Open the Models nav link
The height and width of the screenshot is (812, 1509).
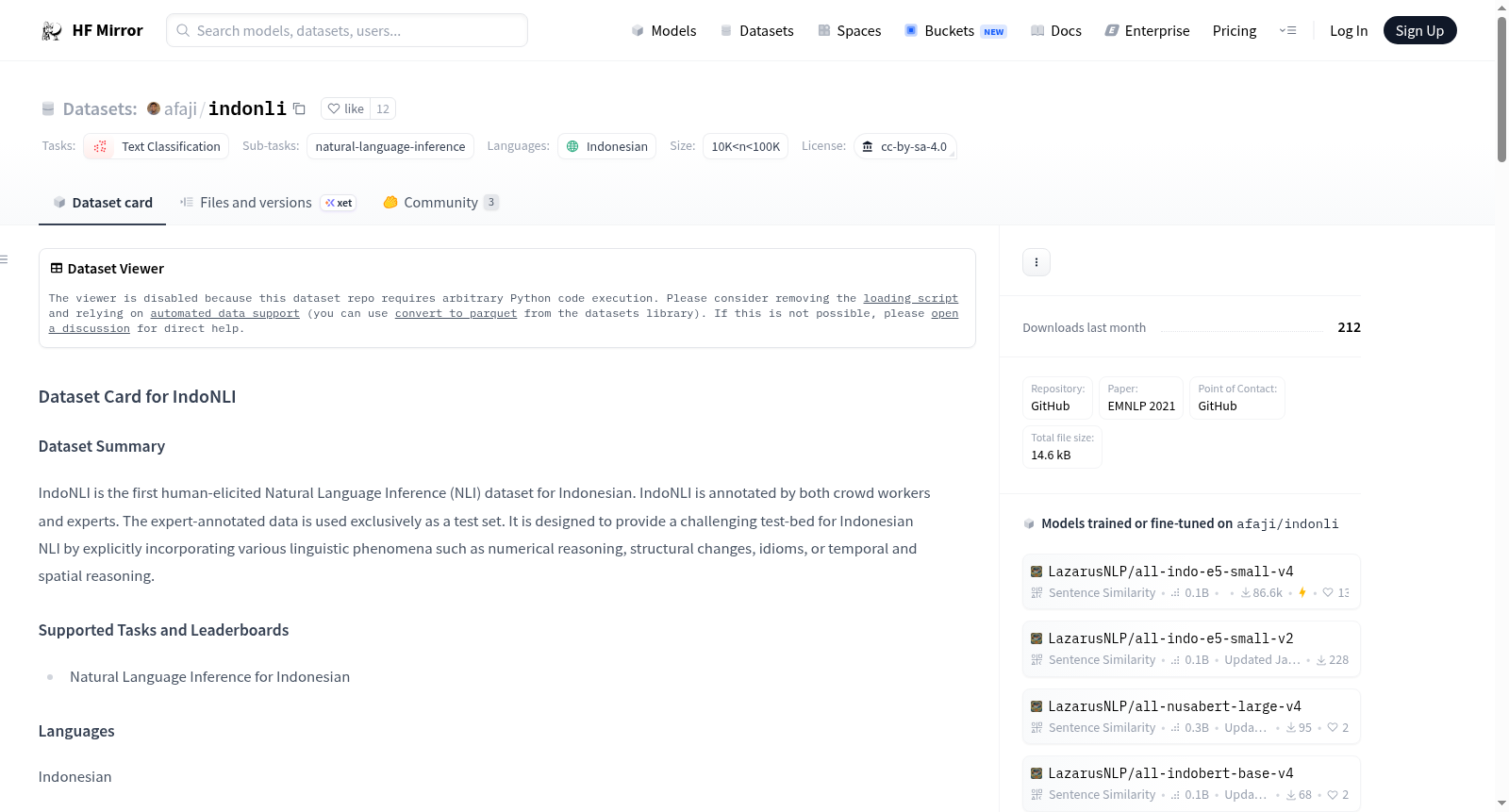(664, 31)
